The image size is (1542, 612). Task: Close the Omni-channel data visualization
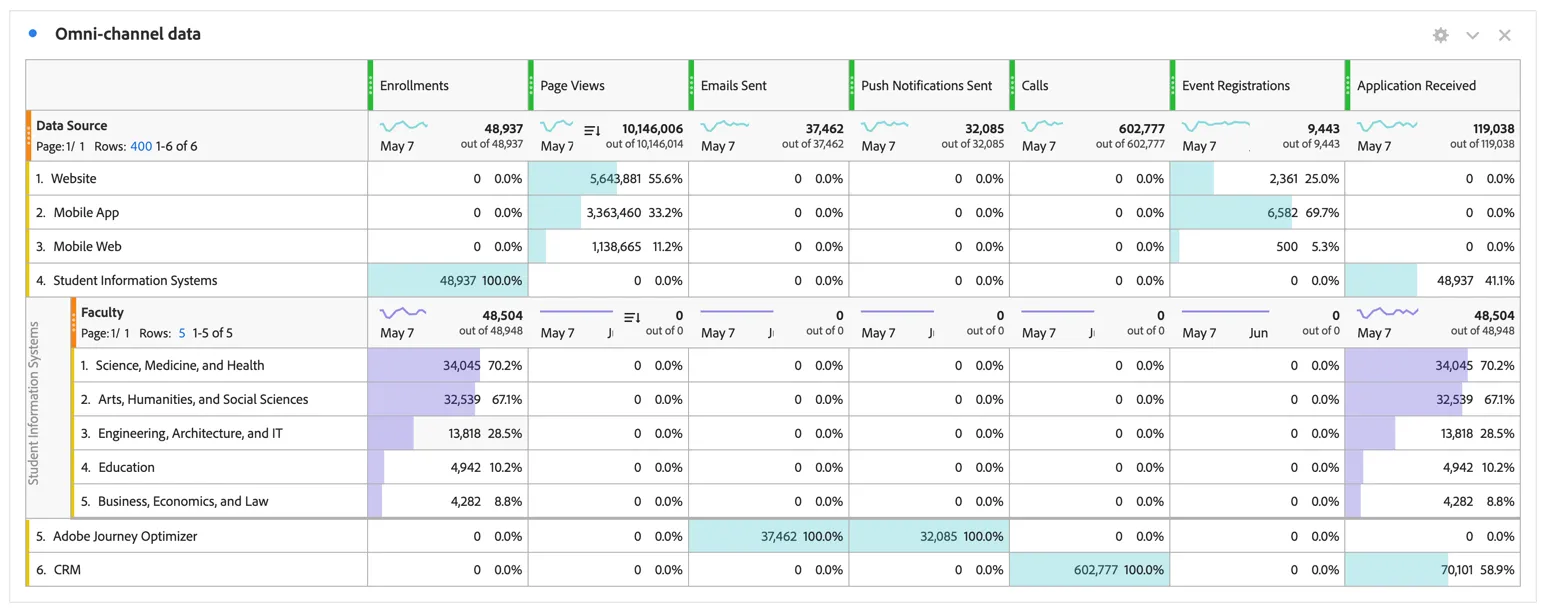[x=1504, y=35]
